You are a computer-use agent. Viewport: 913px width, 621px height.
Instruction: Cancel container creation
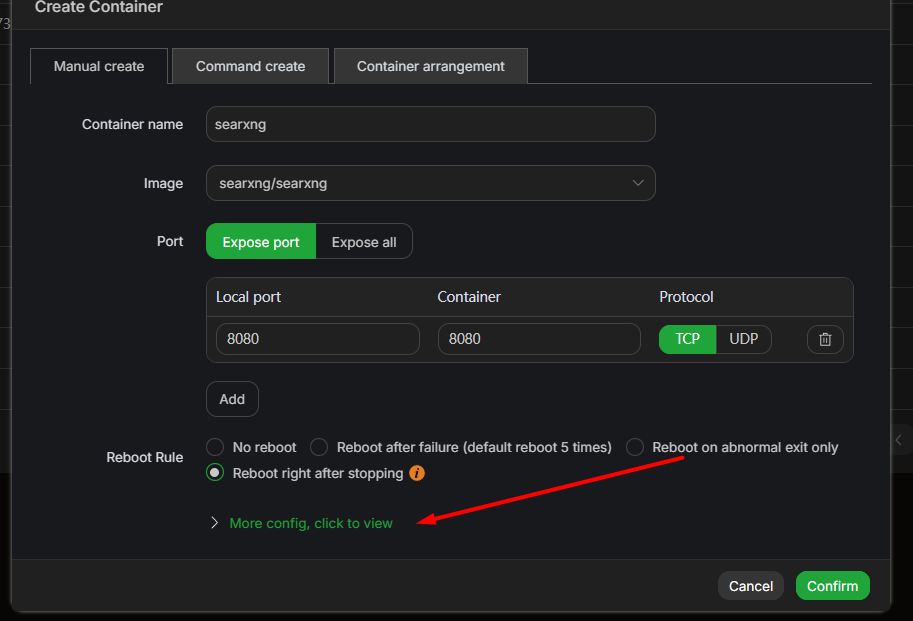point(751,585)
